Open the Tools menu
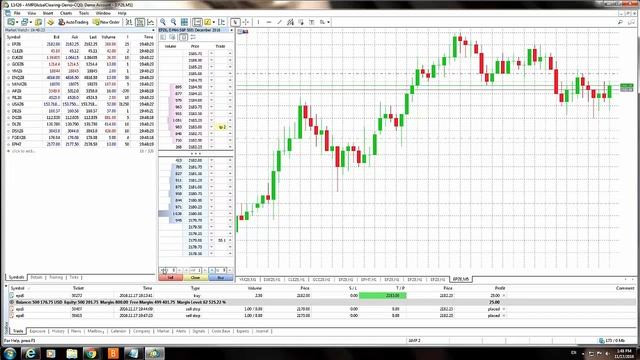 coord(84,13)
